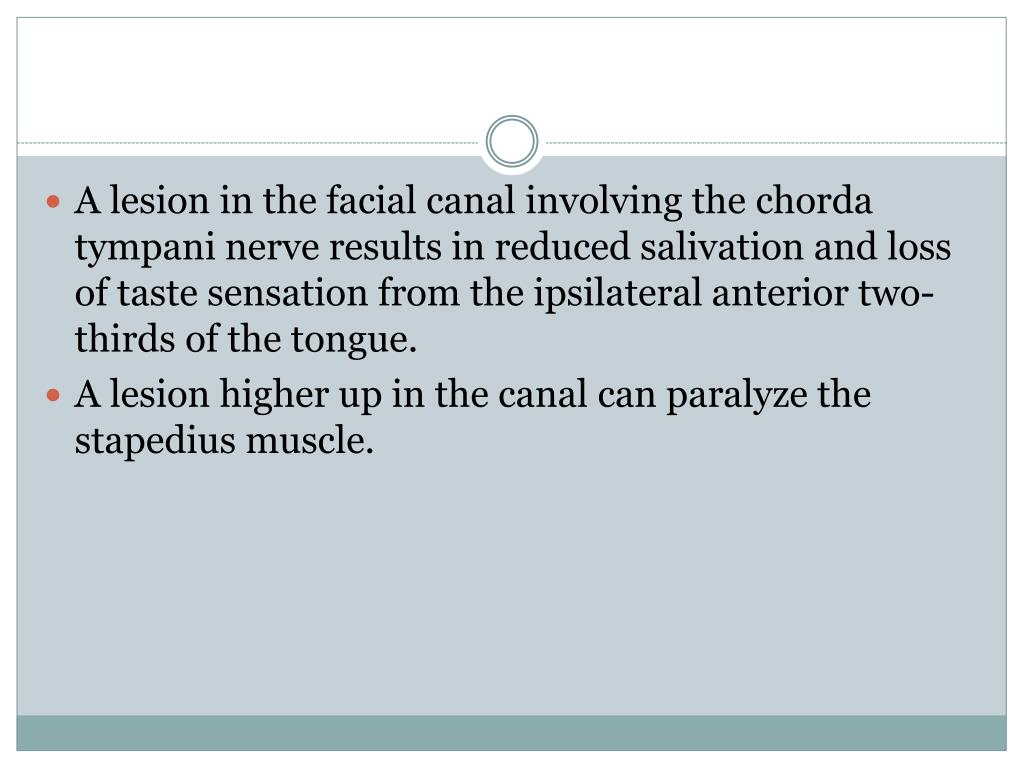Click the teal footer band at the bottom

pyautogui.click(x=512, y=732)
